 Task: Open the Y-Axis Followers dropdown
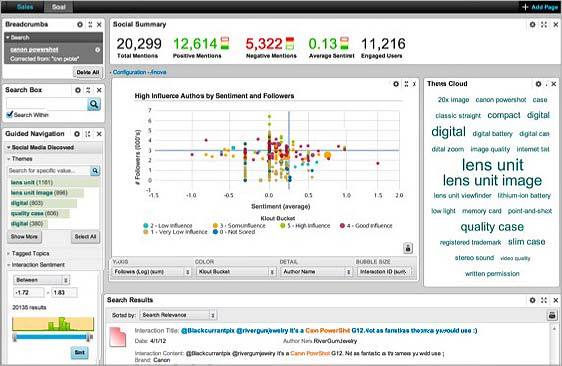153,272
